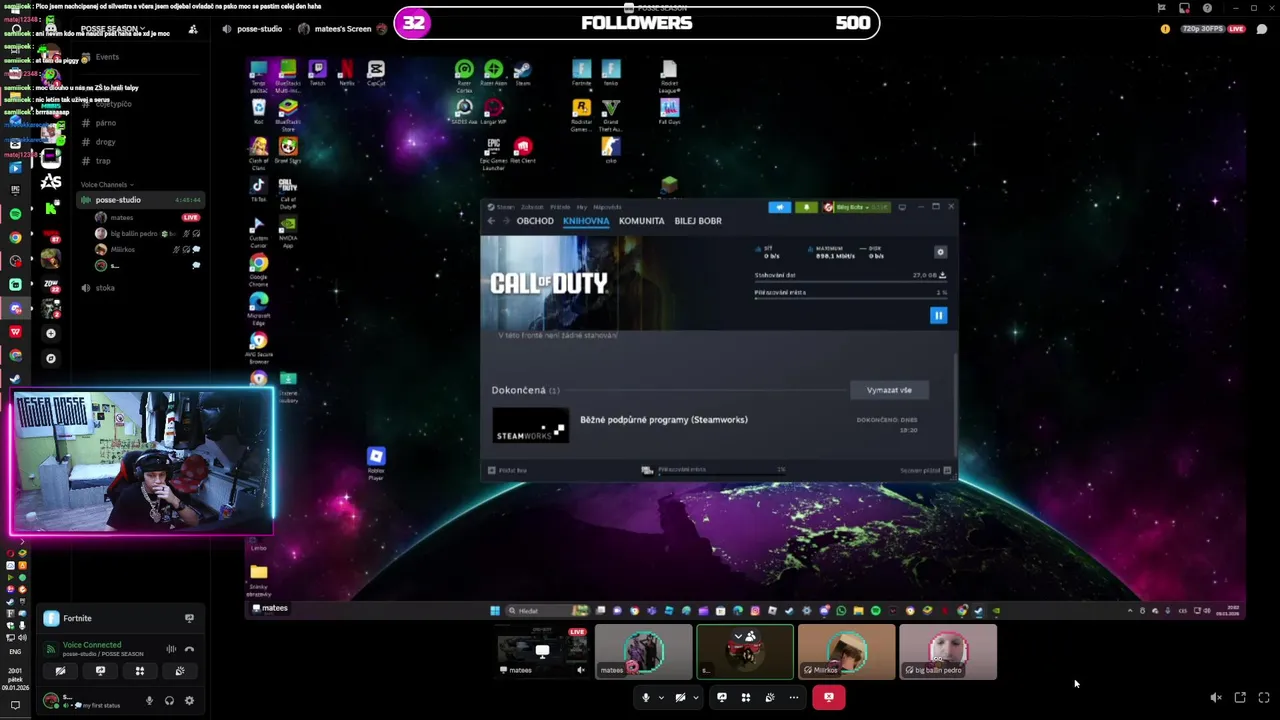Select the Miiirkos participant tile
The height and width of the screenshot is (720, 1280).
click(x=846, y=652)
